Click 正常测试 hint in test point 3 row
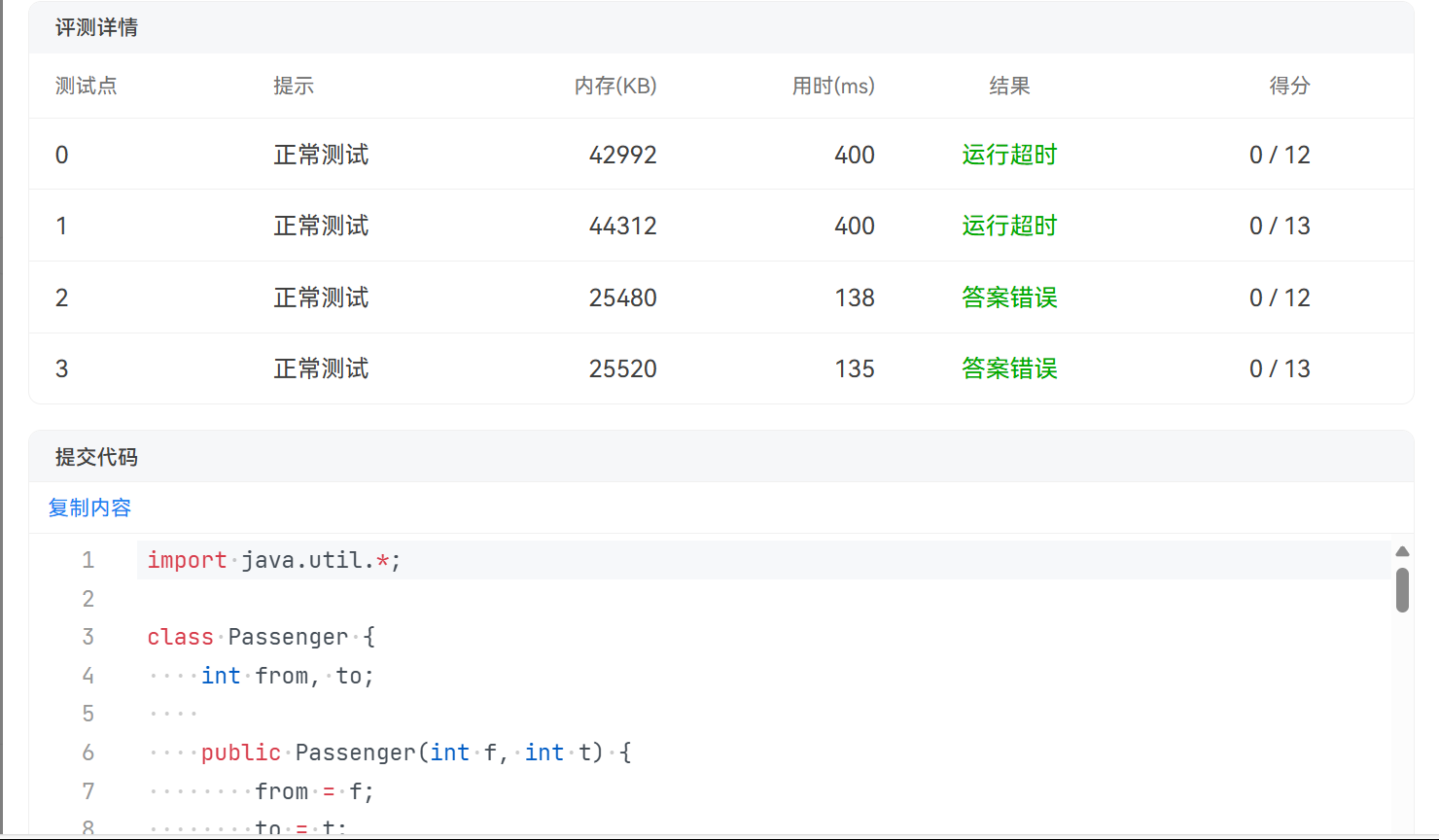 tap(321, 368)
